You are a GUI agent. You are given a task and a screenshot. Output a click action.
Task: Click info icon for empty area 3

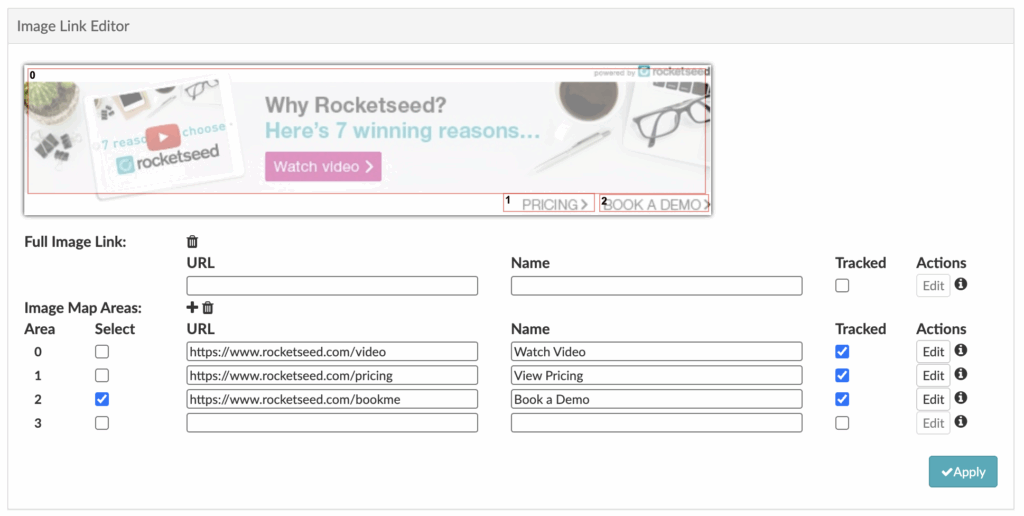960,422
